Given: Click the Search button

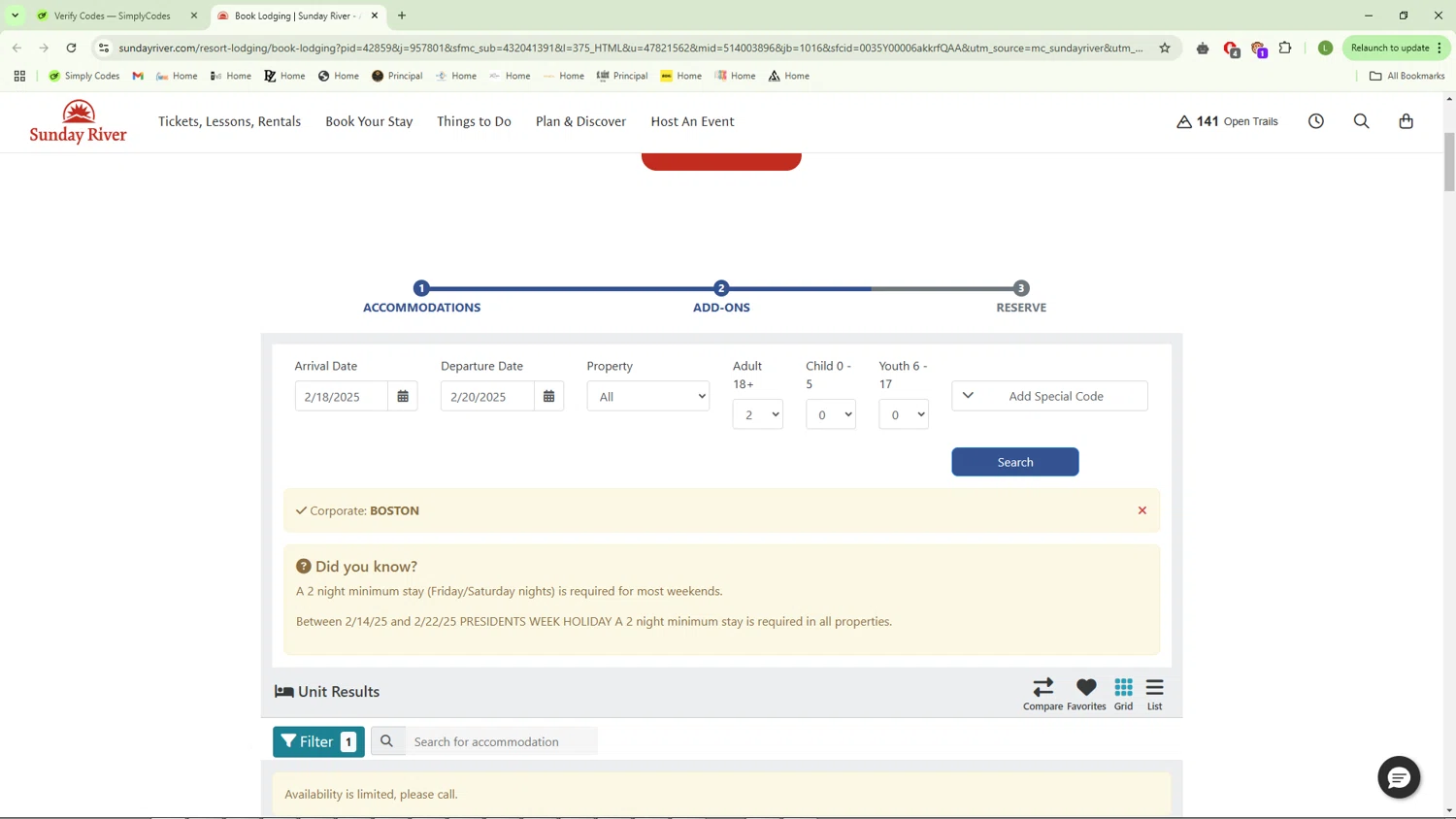Looking at the screenshot, I should [x=1014, y=462].
